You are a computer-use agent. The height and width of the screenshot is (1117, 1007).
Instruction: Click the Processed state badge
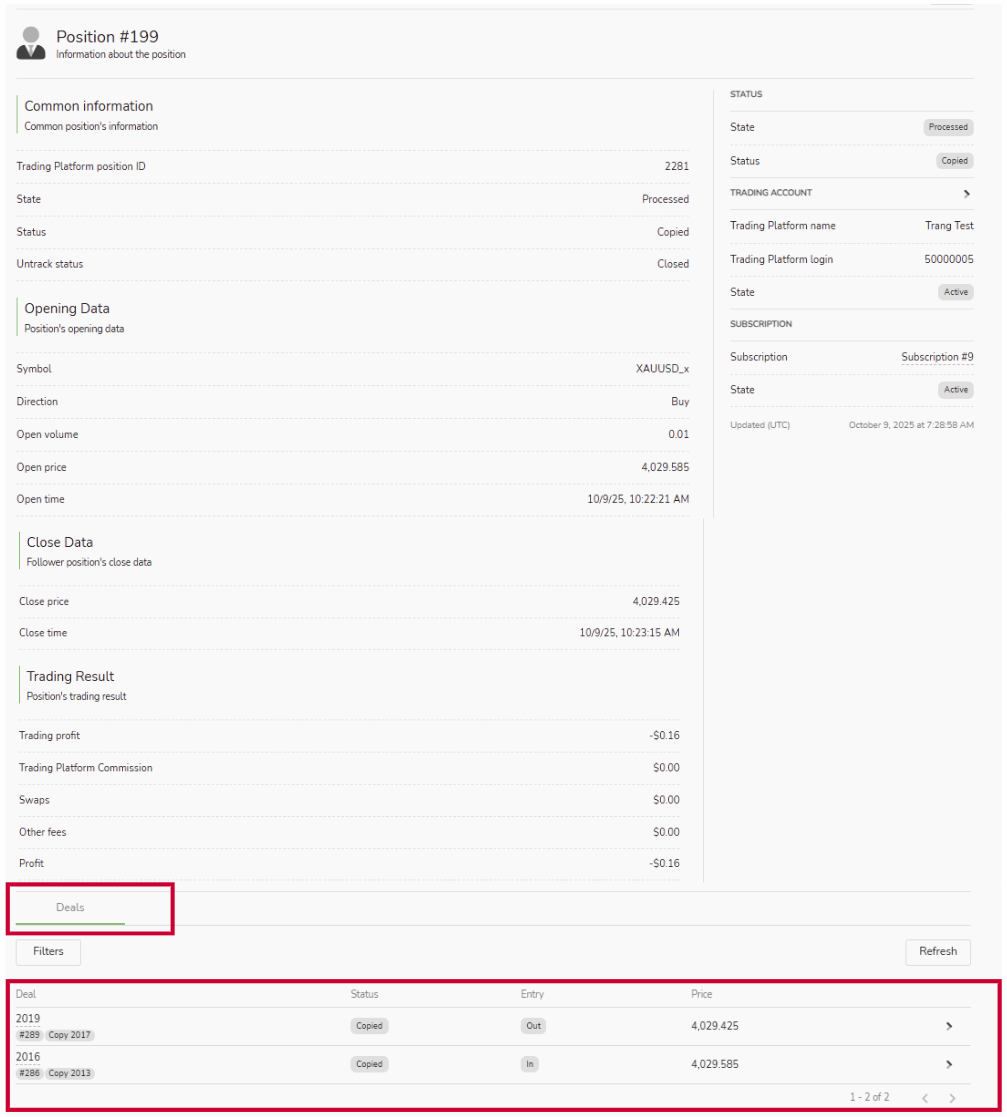947,127
